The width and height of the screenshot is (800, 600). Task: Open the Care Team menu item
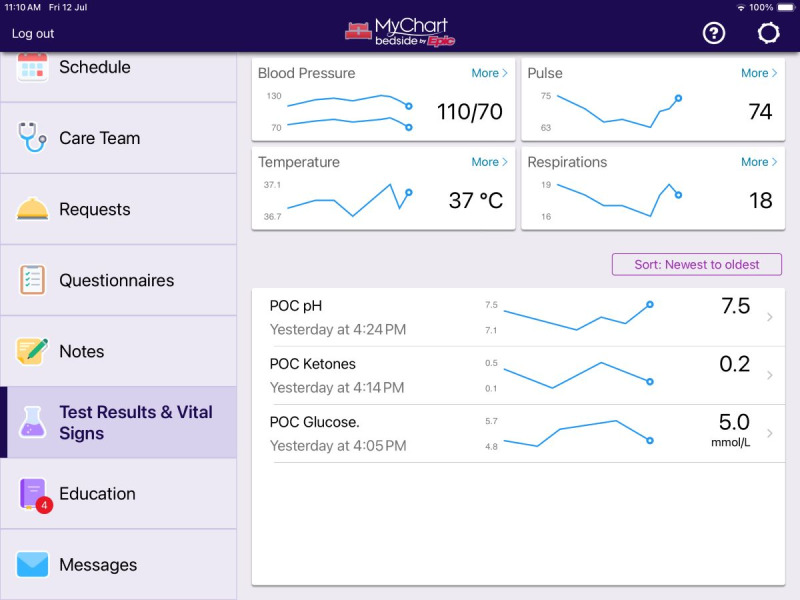tap(118, 138)
